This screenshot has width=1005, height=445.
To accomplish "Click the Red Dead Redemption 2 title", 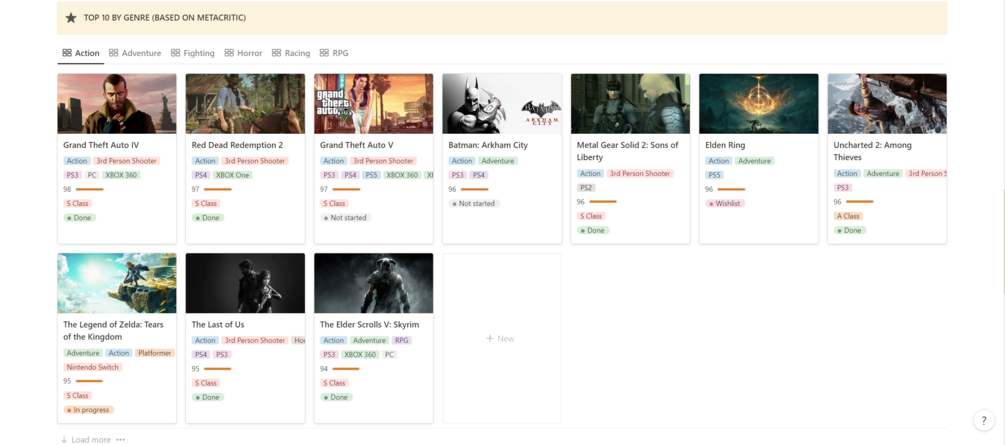I will pos(237,146).
